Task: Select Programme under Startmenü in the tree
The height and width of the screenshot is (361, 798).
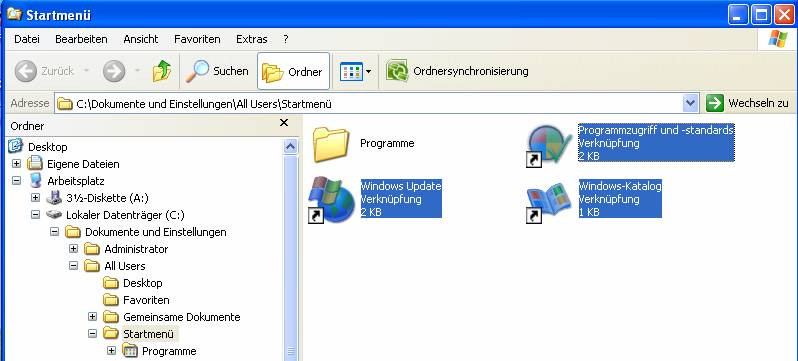Action: click(x=169, y=351)
